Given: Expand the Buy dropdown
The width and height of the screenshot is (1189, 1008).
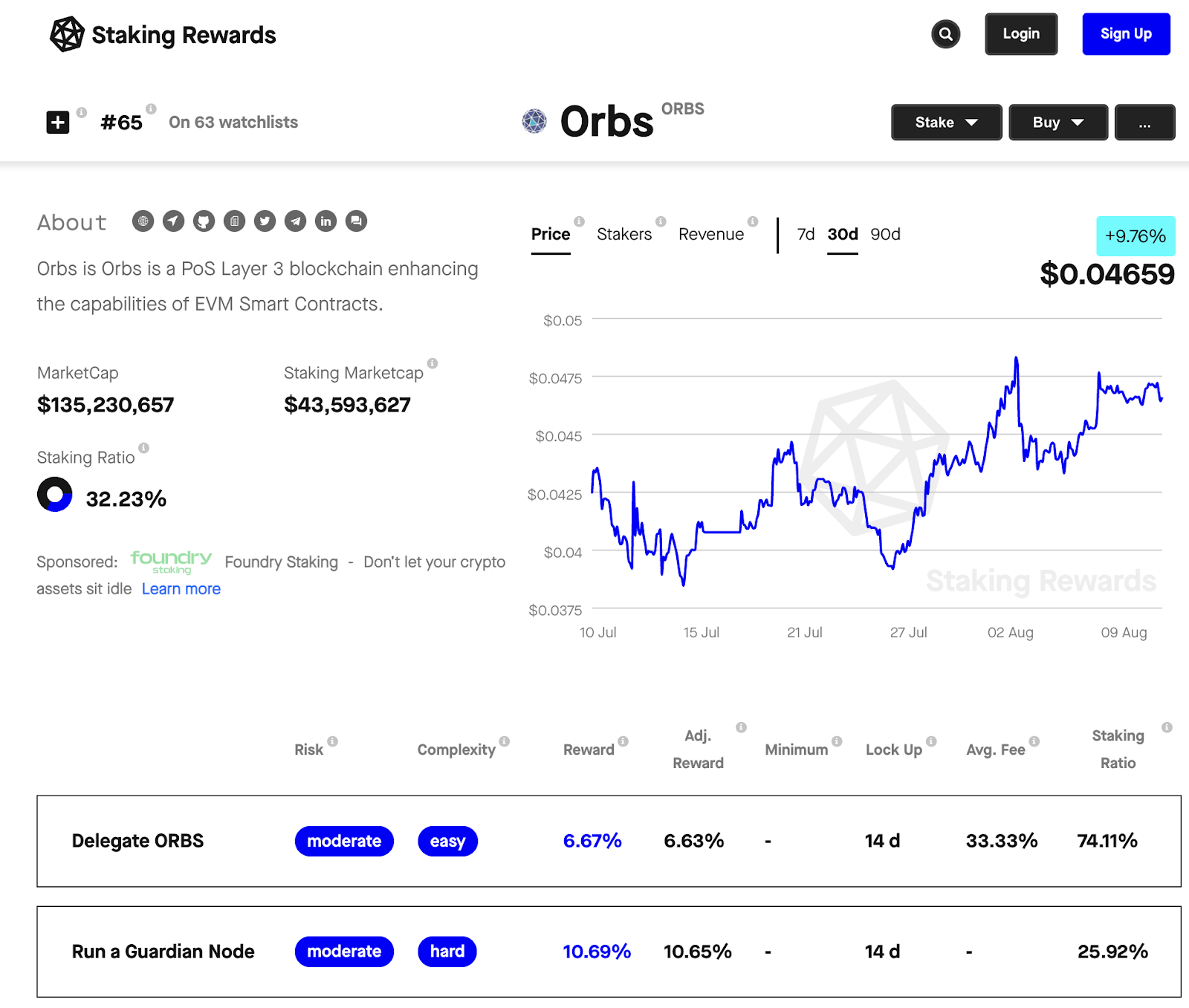Looking at the screenshot, I should [1058, 123].
